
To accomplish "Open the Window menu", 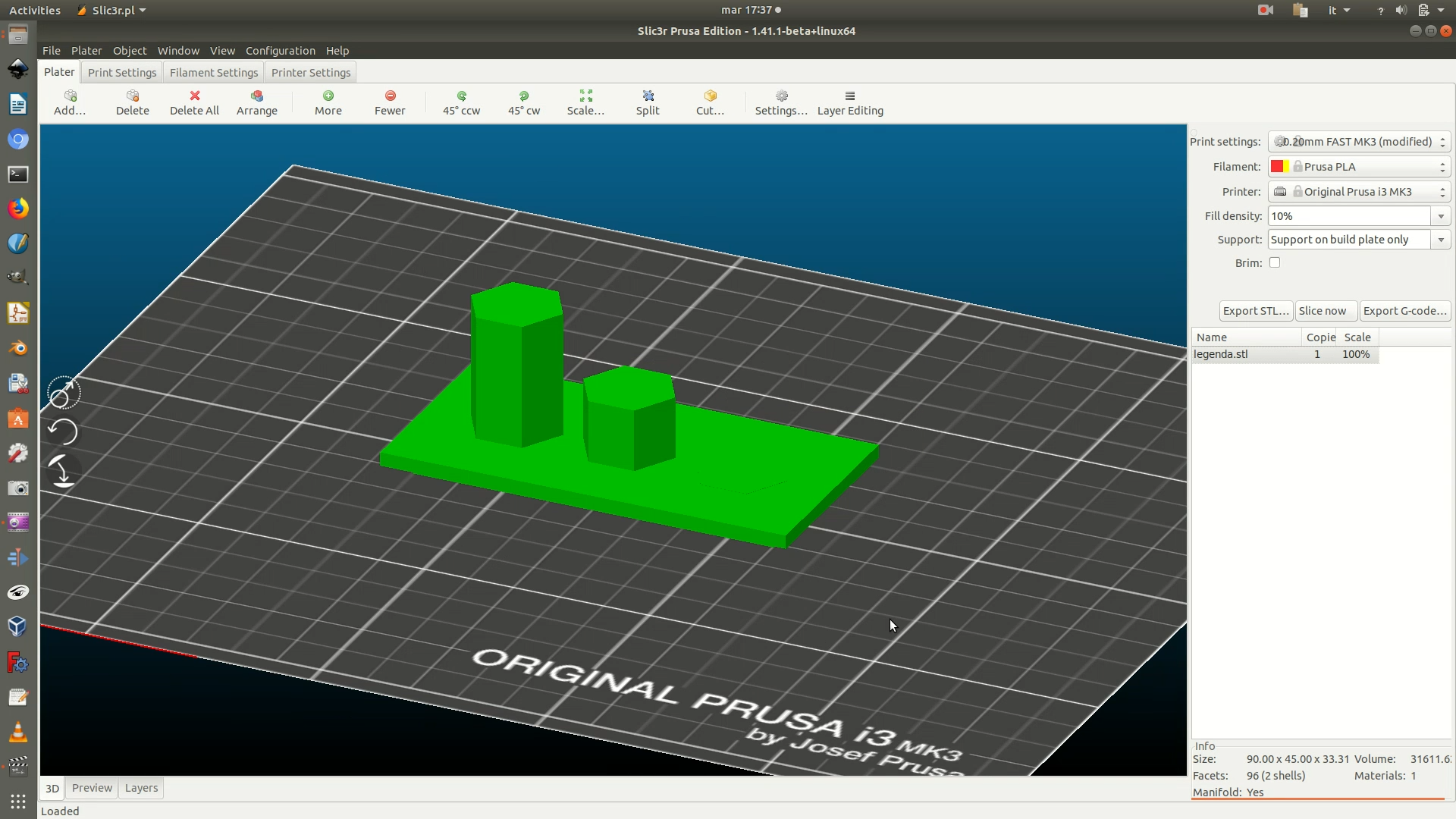I will click(178, 51).
